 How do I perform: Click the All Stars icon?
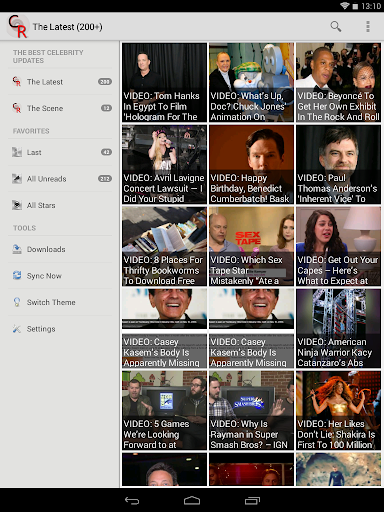point(17,205)
